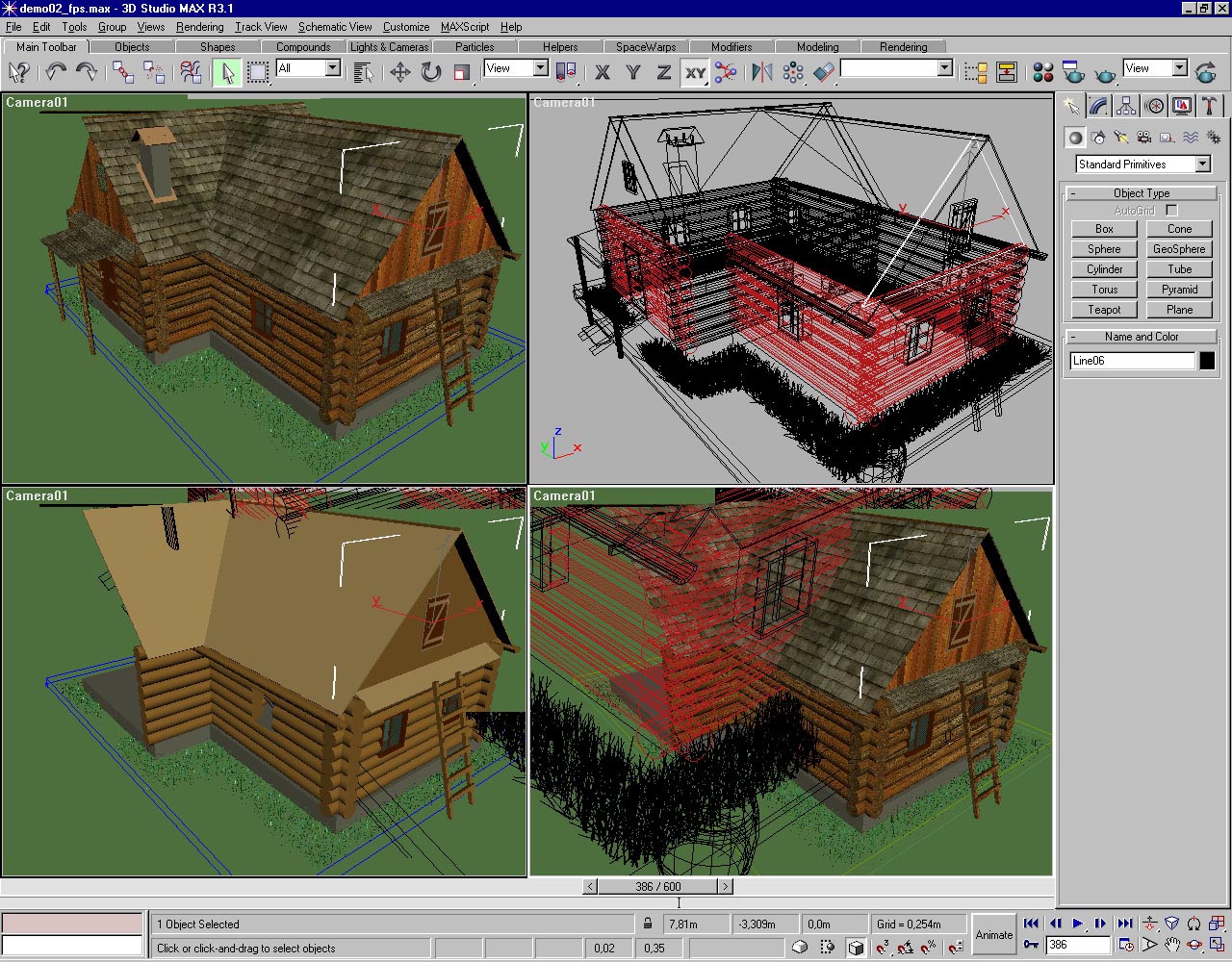Toggle the Animate button

tap(993, 934)
